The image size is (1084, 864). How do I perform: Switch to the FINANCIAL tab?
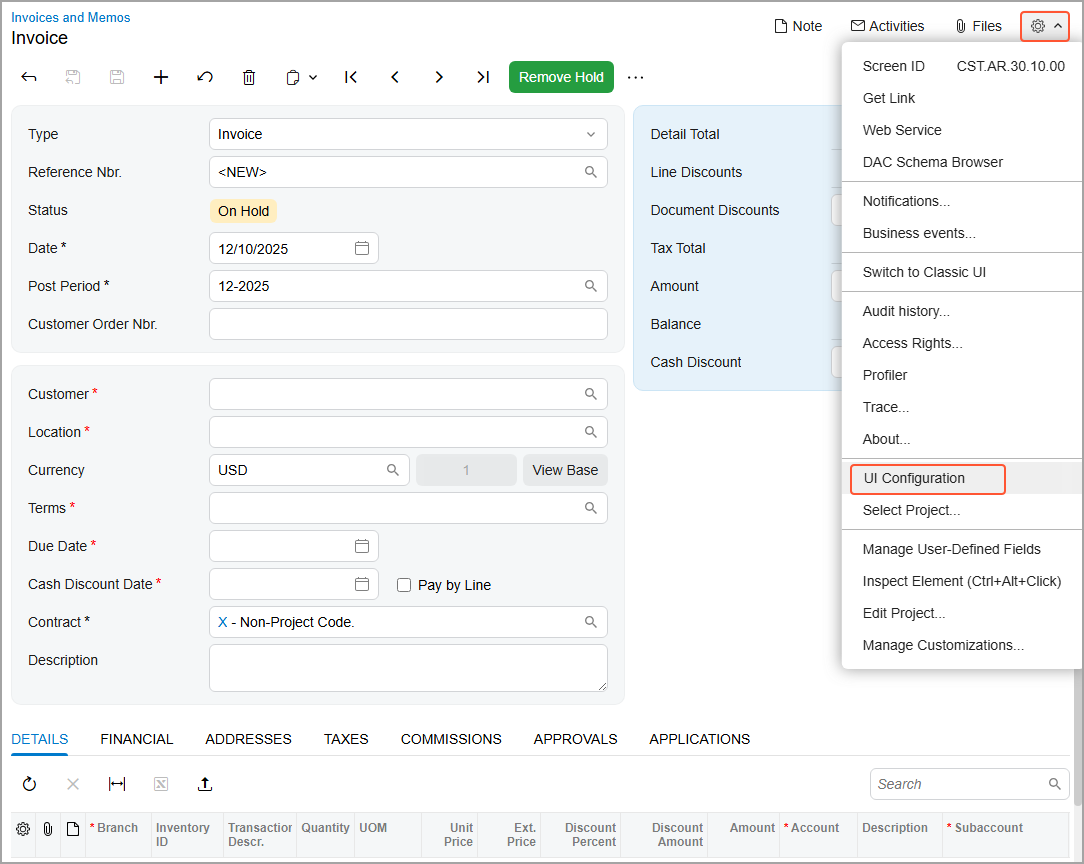click(x=137, y=739)
